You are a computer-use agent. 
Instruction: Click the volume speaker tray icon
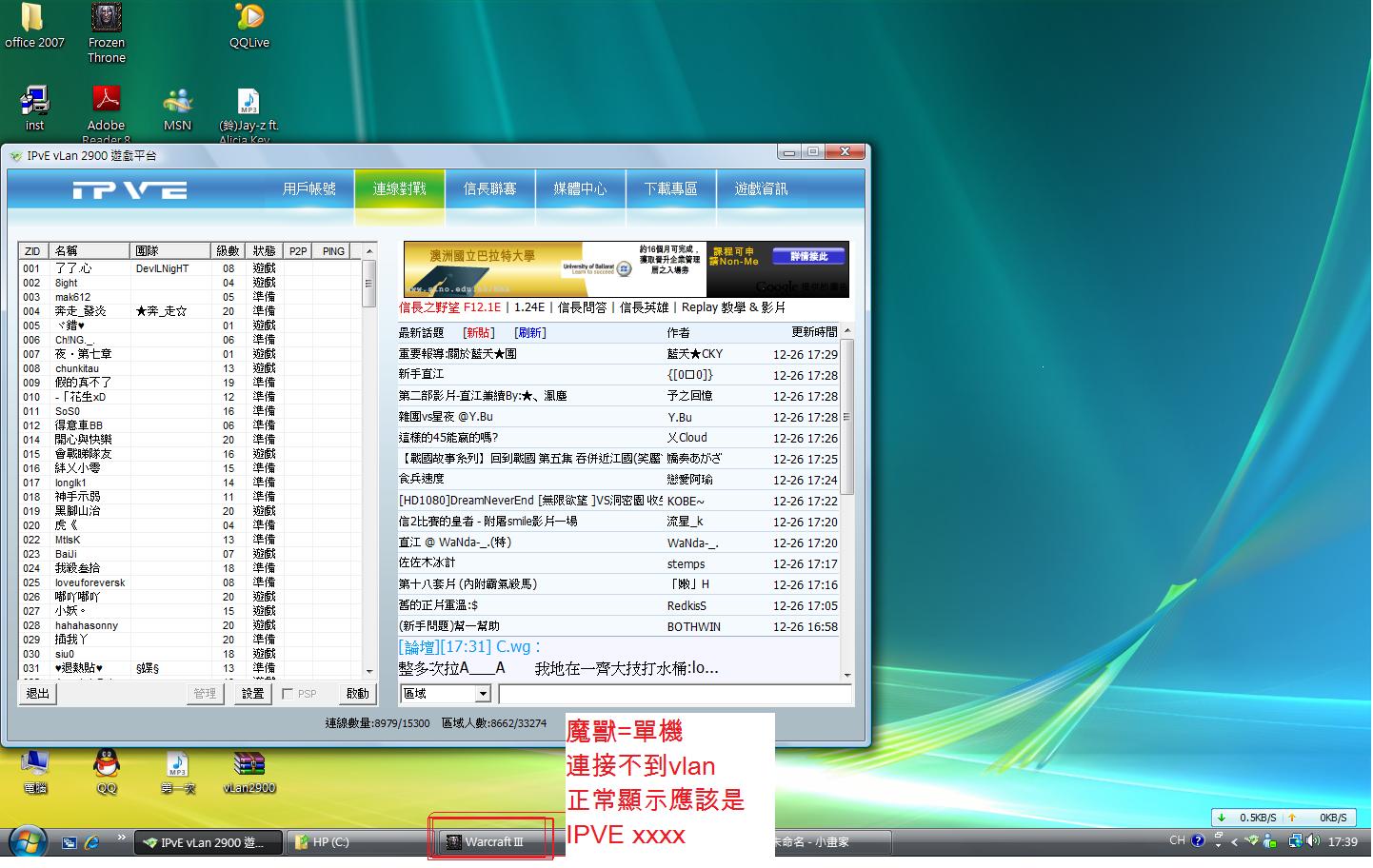click(1313, 841)
